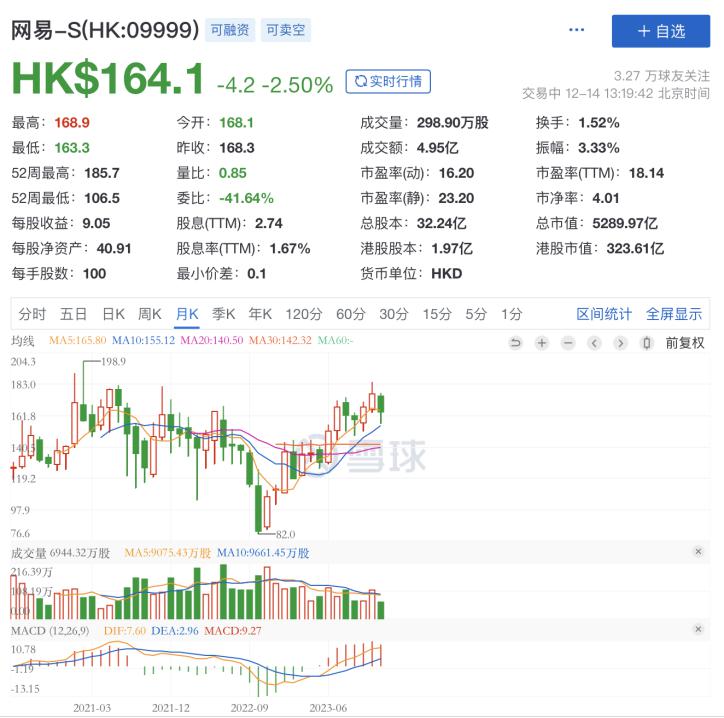Click the 可融资 tag

click(x=230, y=30)
